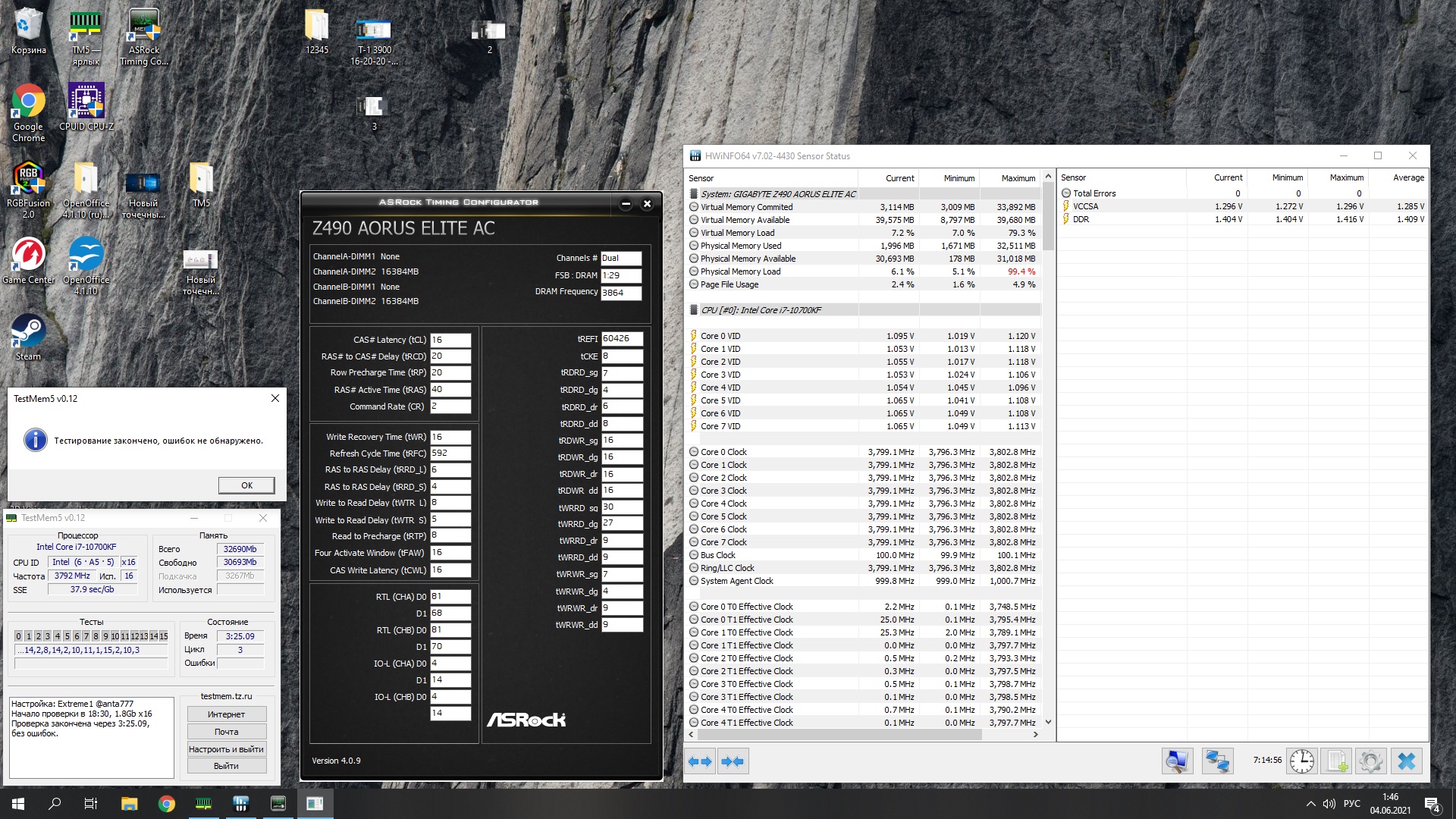This screenshot has width=1456, height=819.
Task: Click TestMem5 Выйти button
Action: click(226, 766)
